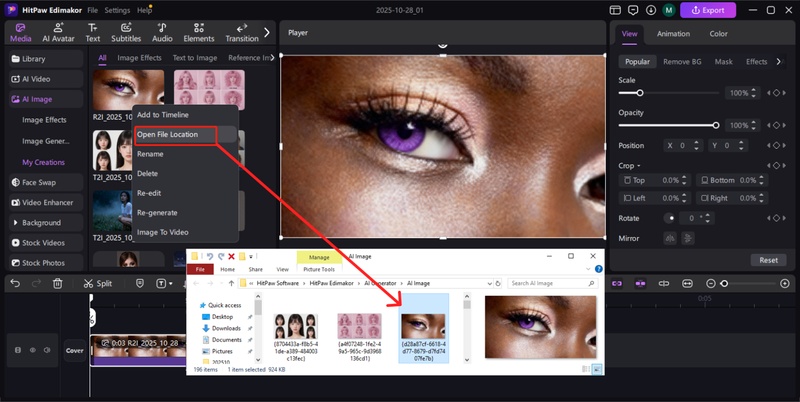Open the download center icon in title bar
Image resolution: width=800 pixels, height=402 pixels.
coord(651,10)
